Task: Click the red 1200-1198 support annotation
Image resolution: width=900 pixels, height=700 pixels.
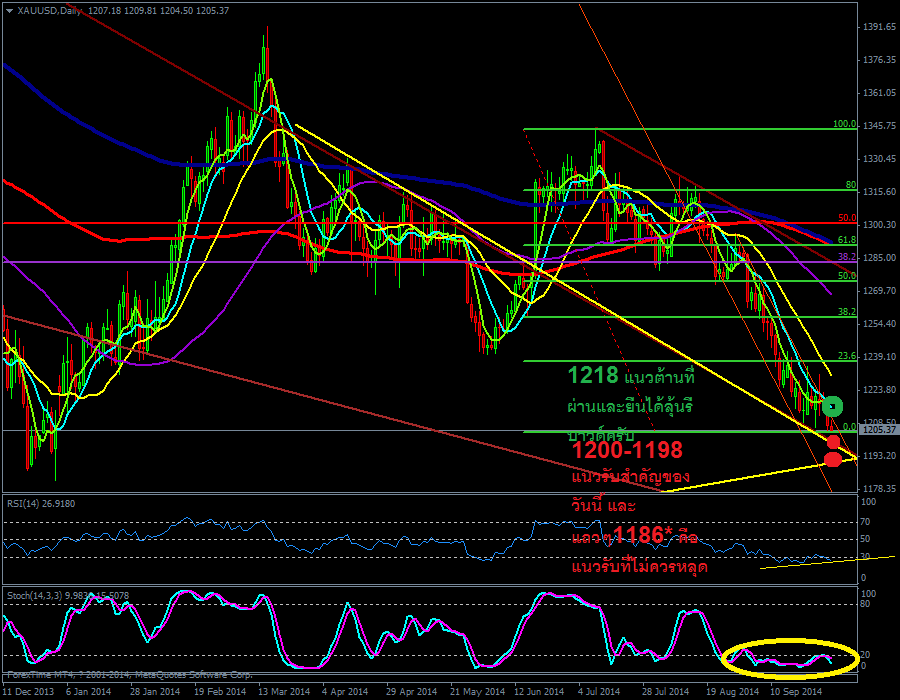Action: (x=627, y=451)
